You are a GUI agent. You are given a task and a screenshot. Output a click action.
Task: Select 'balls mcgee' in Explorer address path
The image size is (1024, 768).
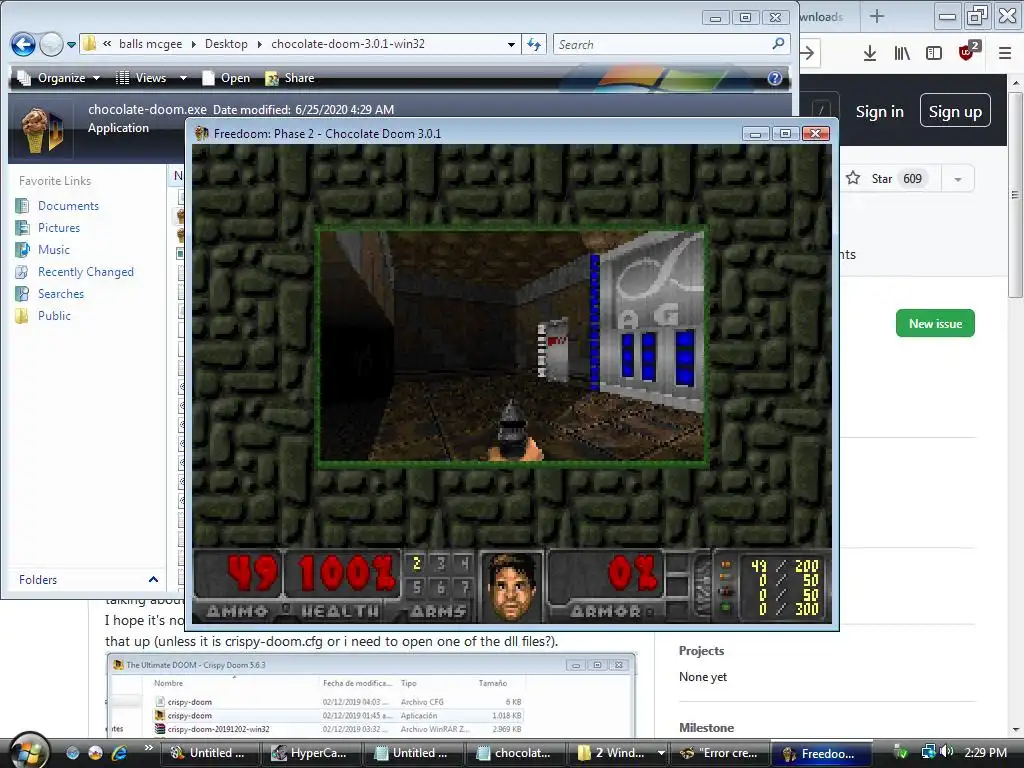click(150, 44)
